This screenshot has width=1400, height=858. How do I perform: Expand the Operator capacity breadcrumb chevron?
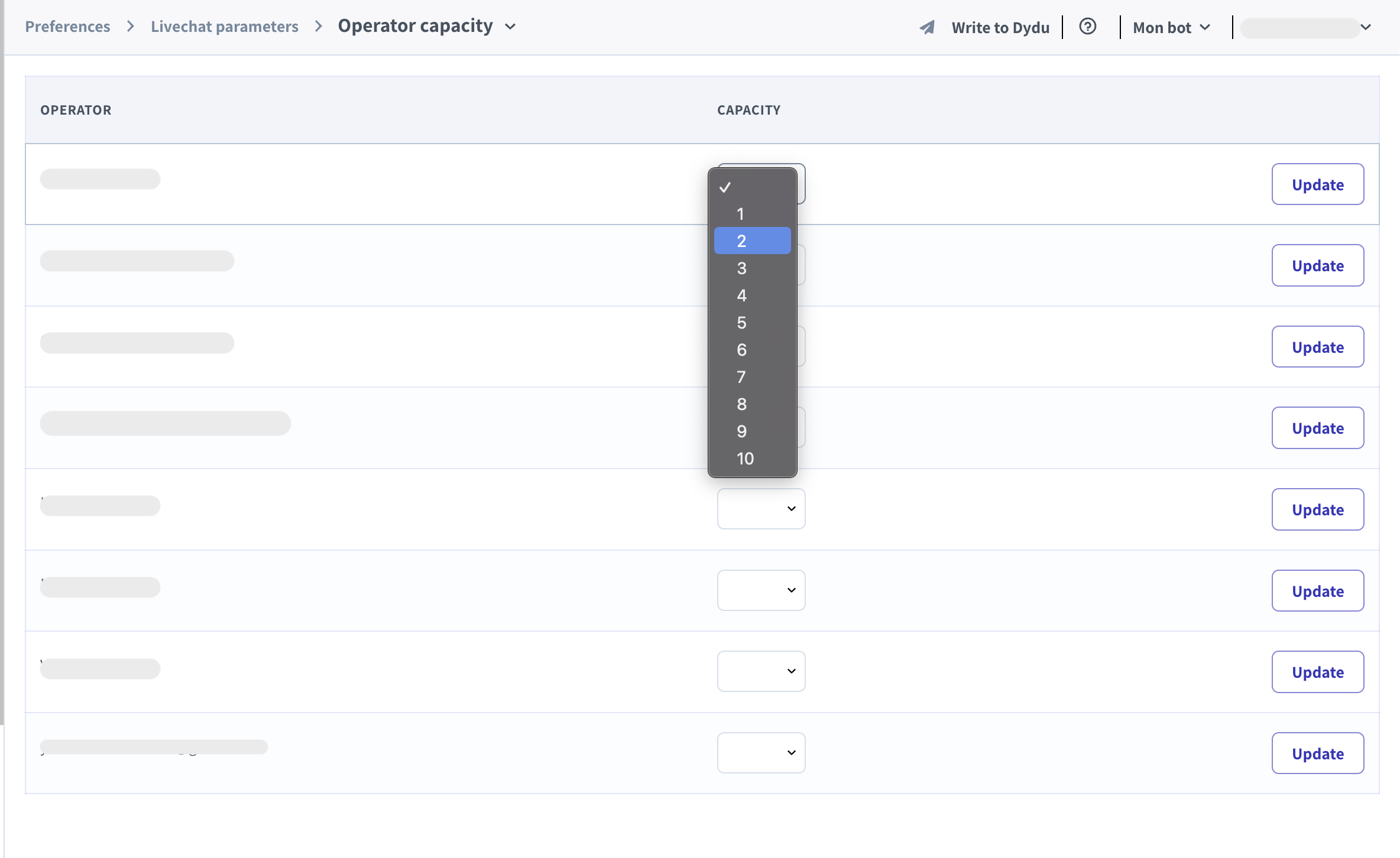tap(511, 27)
